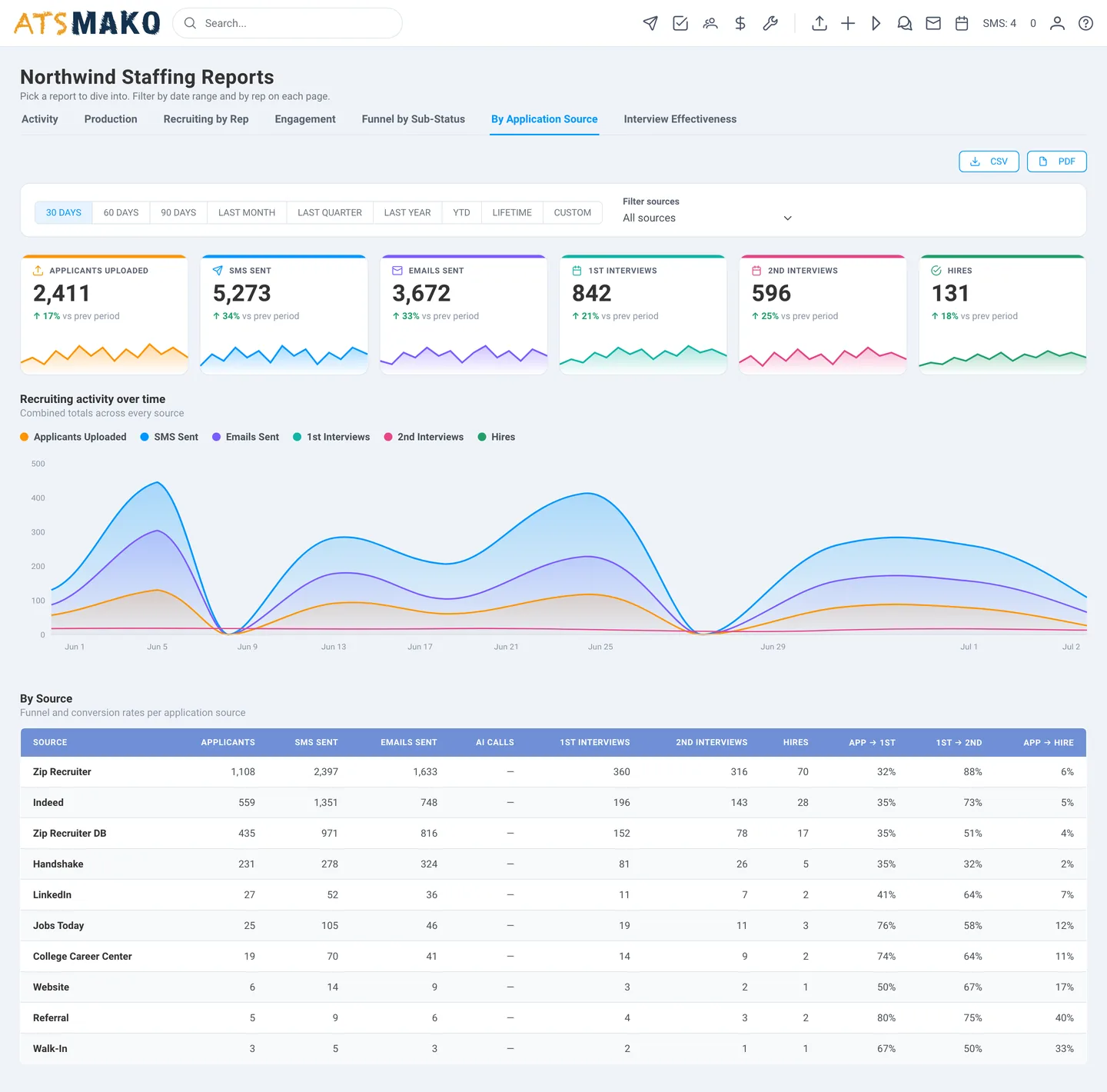Sort by Hires column header
Screen dimensions: 1107x1092
796,742
